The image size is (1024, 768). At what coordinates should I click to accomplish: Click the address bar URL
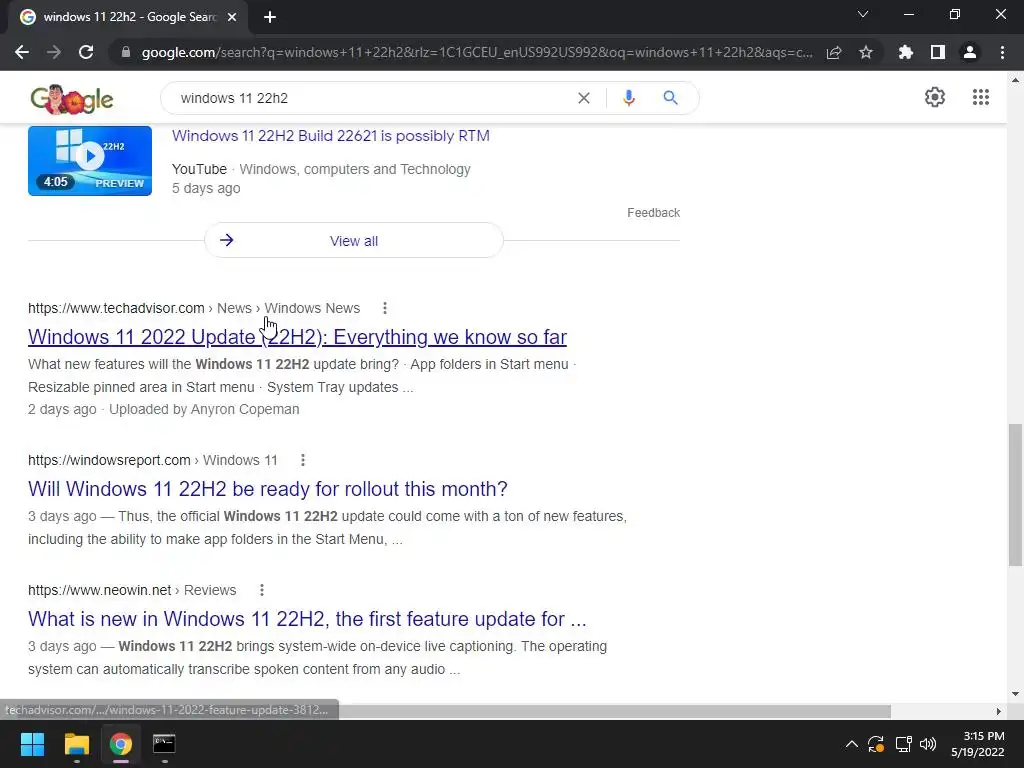click(x=477, y=52)
